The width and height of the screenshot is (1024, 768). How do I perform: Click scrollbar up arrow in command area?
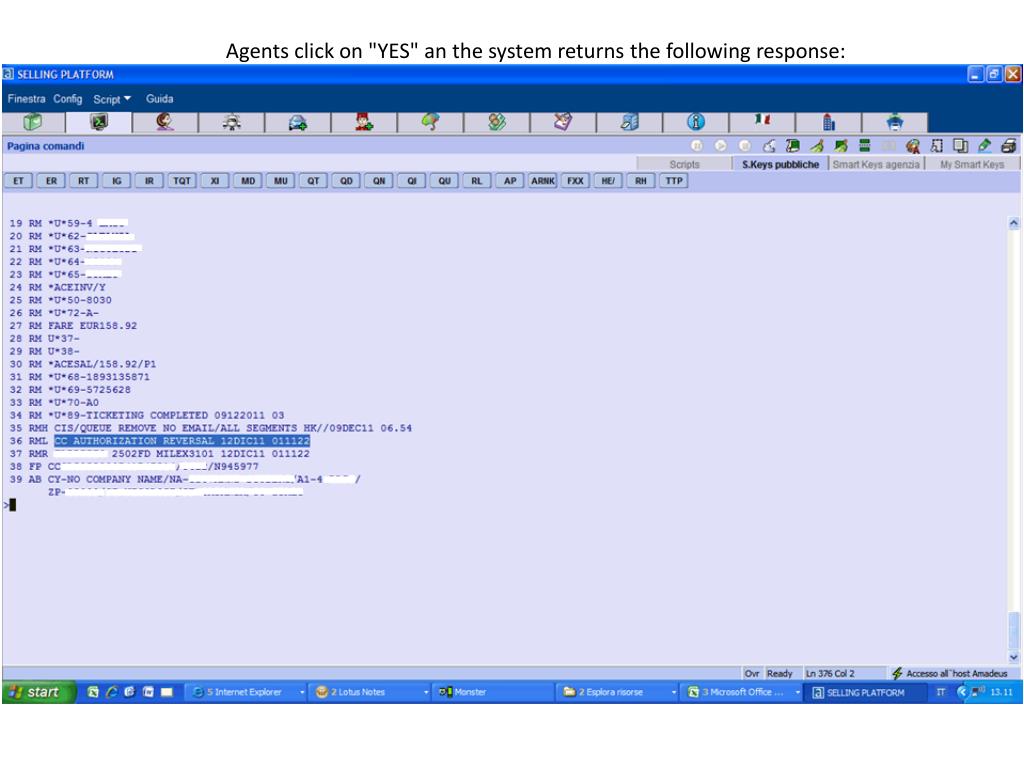1014,223
